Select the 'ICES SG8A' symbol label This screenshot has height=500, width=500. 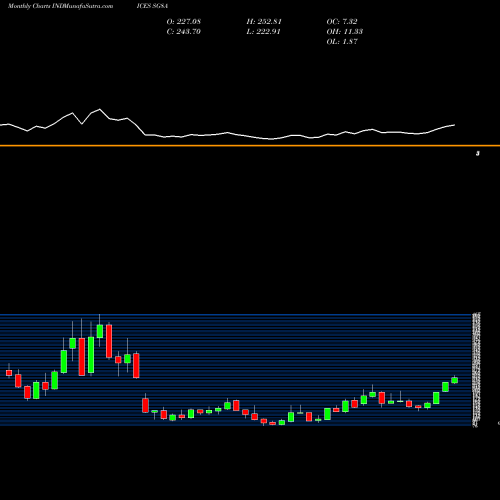click(152, 6)
